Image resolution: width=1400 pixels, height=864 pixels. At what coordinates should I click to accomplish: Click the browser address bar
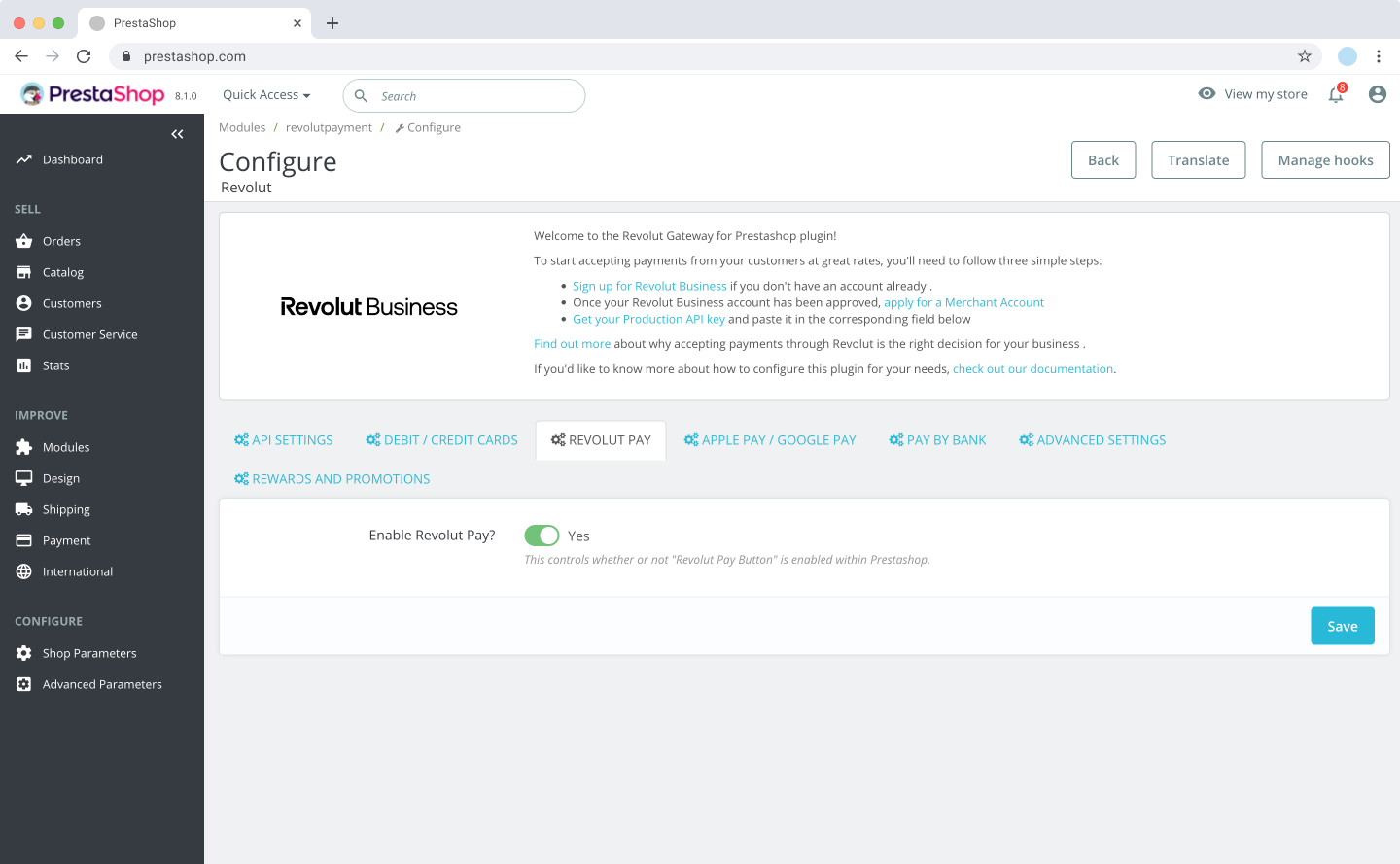716,56
